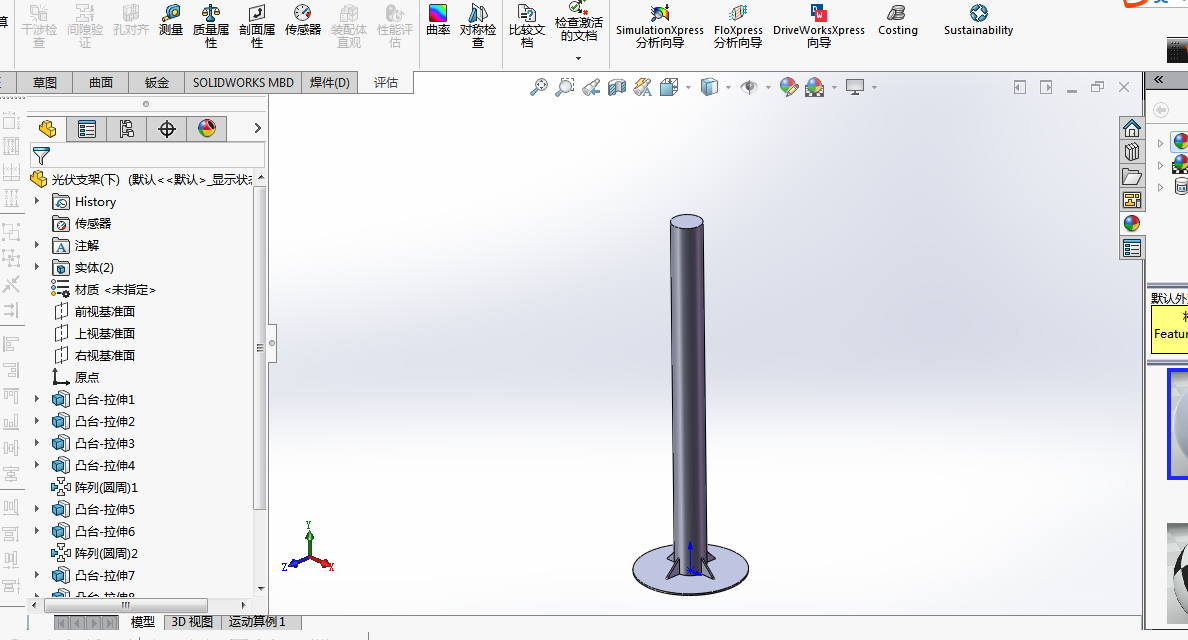
Task: Open the Appearances pane icon
Action: pos(1132,223)
